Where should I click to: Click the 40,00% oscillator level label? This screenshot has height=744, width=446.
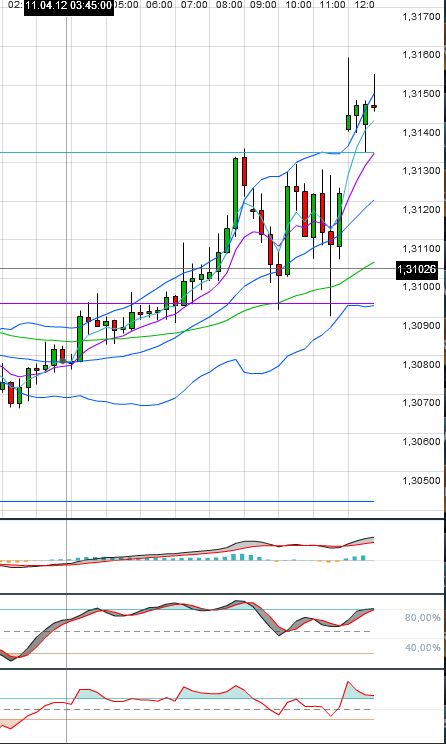tap(422, 648)
